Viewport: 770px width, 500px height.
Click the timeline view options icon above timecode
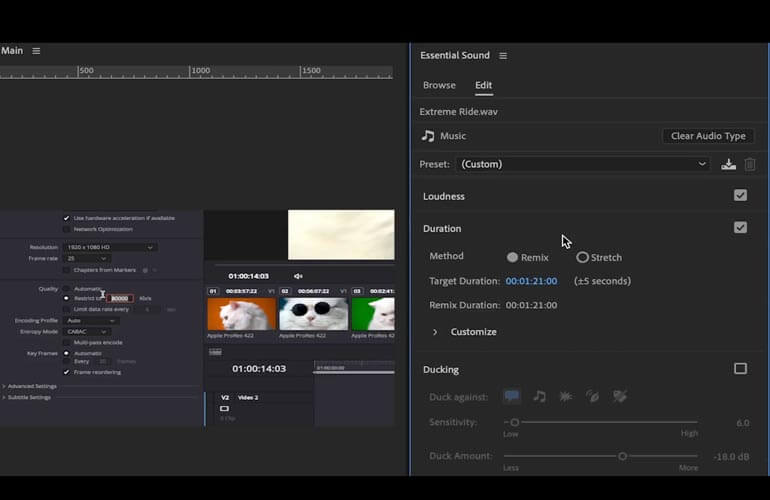pos(215,352)
